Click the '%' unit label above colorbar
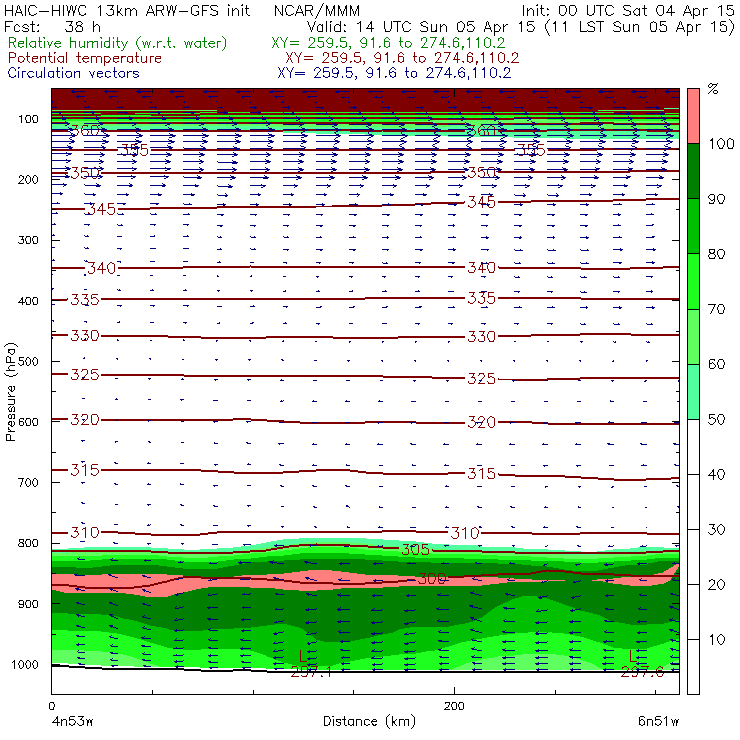Viewport: 740px width, 740px height. click(x=713, y=89)
